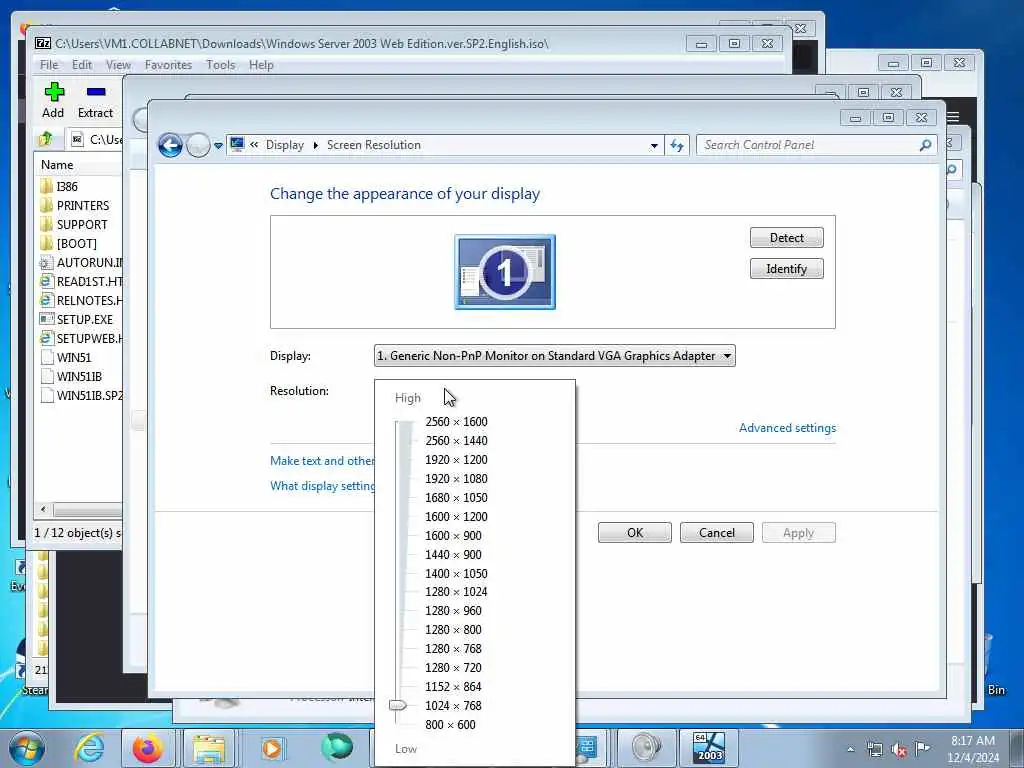1024x768 pixels.
Task: Click the blue Extract icon in 7-Zip
Action: point(96,92)
